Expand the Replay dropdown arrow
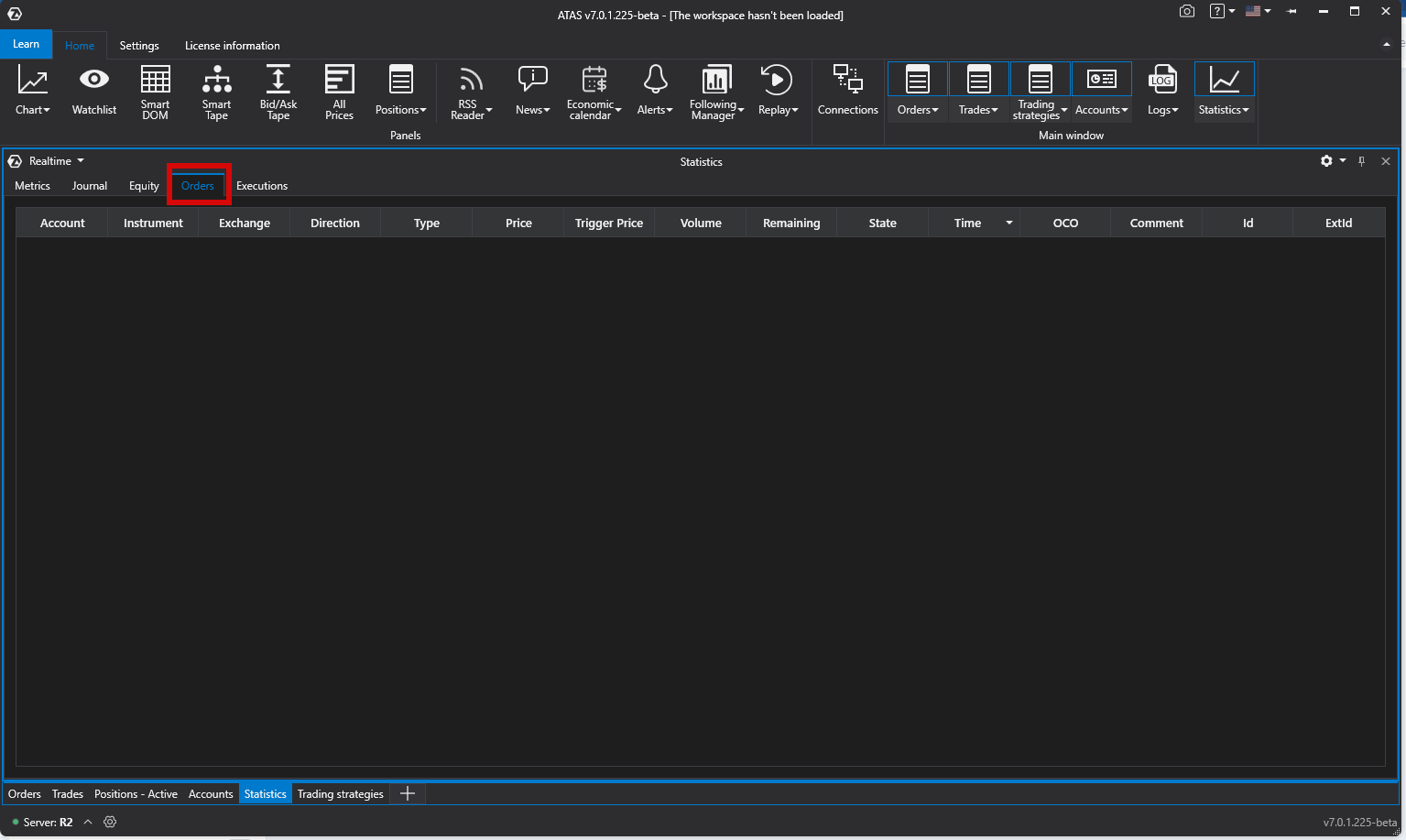Viewport: 1406px width, 840px height. tap(795, 111)
